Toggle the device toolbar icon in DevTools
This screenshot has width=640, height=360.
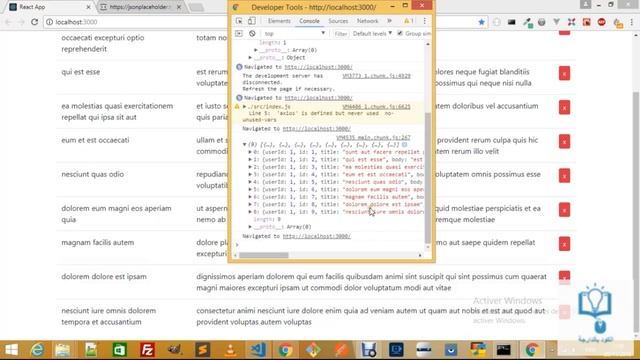(x=251, y=21)
